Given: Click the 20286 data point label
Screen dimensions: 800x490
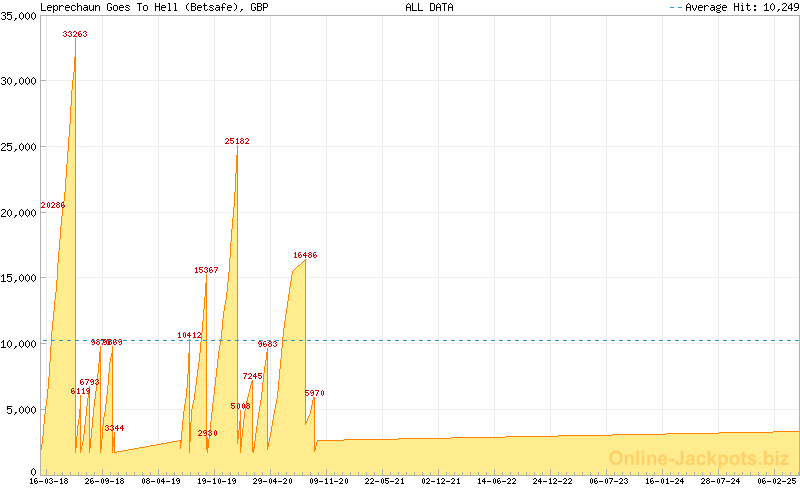Looking at the screenshot, I should [53, 205].
